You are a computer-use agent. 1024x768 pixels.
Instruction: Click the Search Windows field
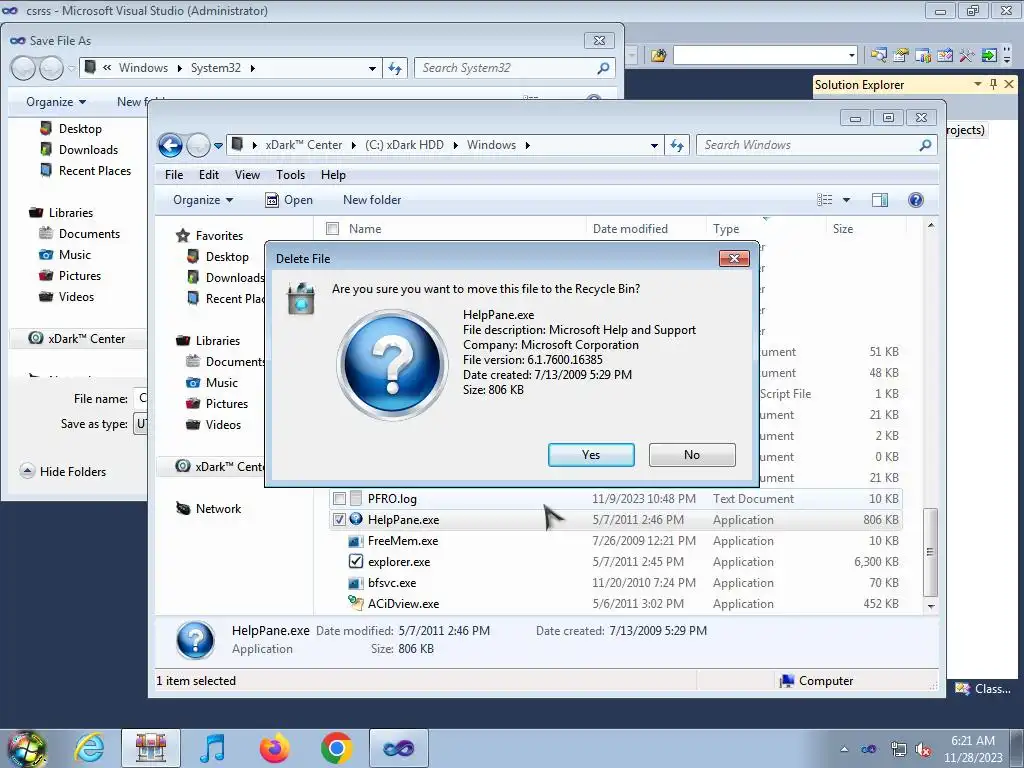(x=816, y=145)
